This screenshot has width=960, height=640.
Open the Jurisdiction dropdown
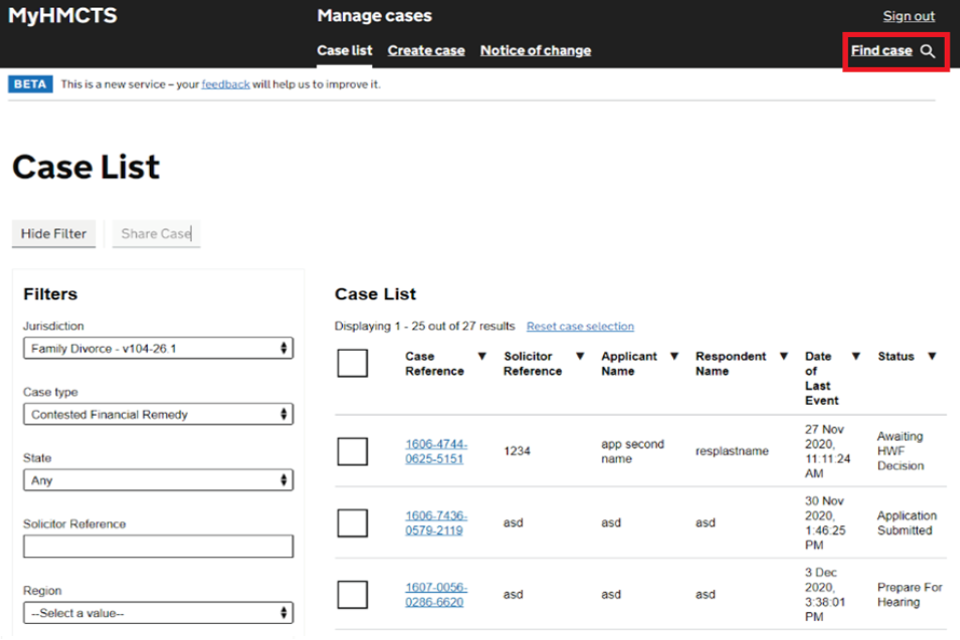click(158, 348)
